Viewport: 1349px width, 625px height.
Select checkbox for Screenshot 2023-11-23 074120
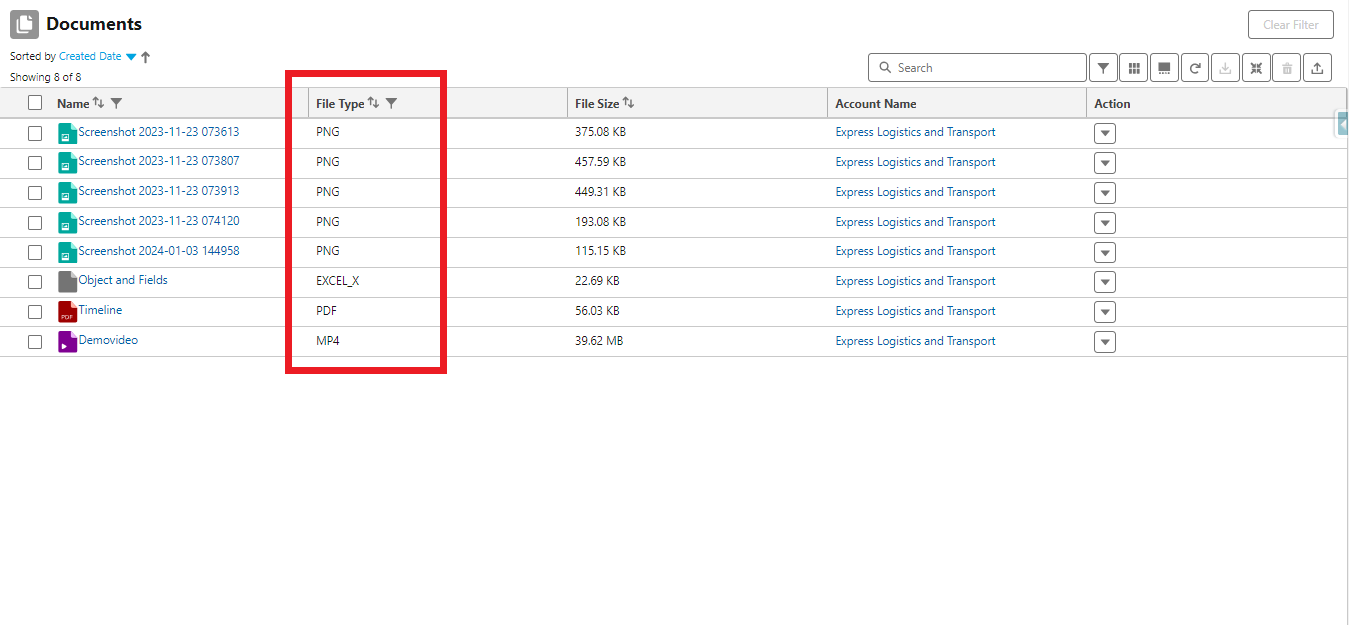(x=35, y=222)
